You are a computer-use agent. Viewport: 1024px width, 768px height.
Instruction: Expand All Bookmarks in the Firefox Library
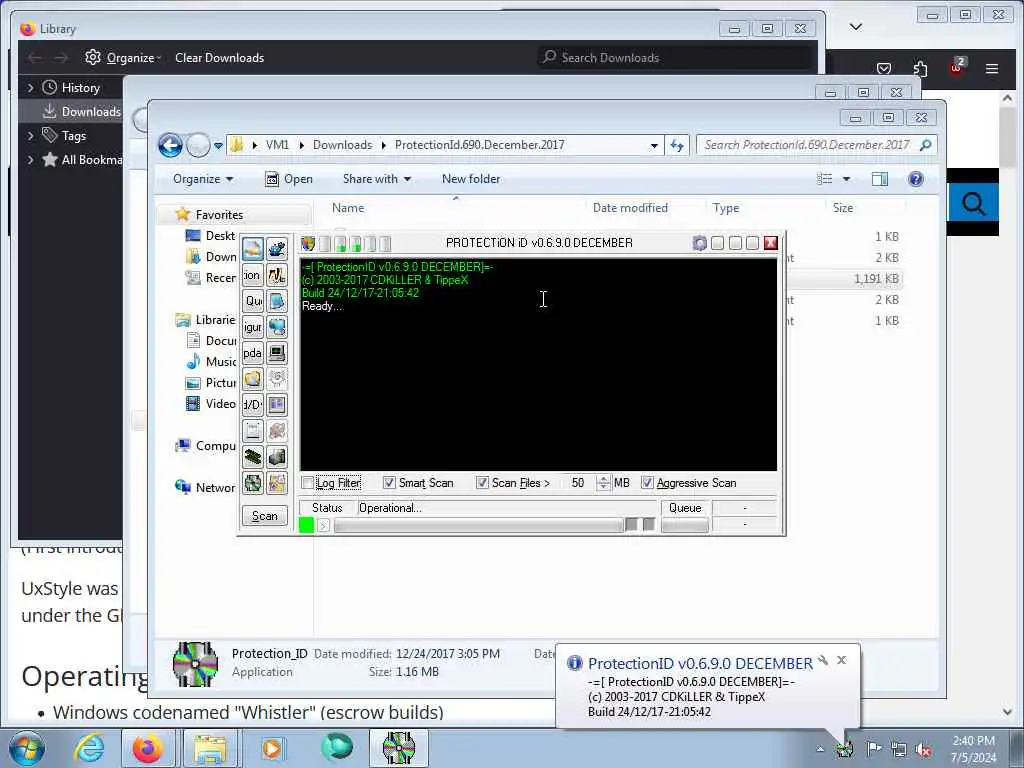(30, 159)
